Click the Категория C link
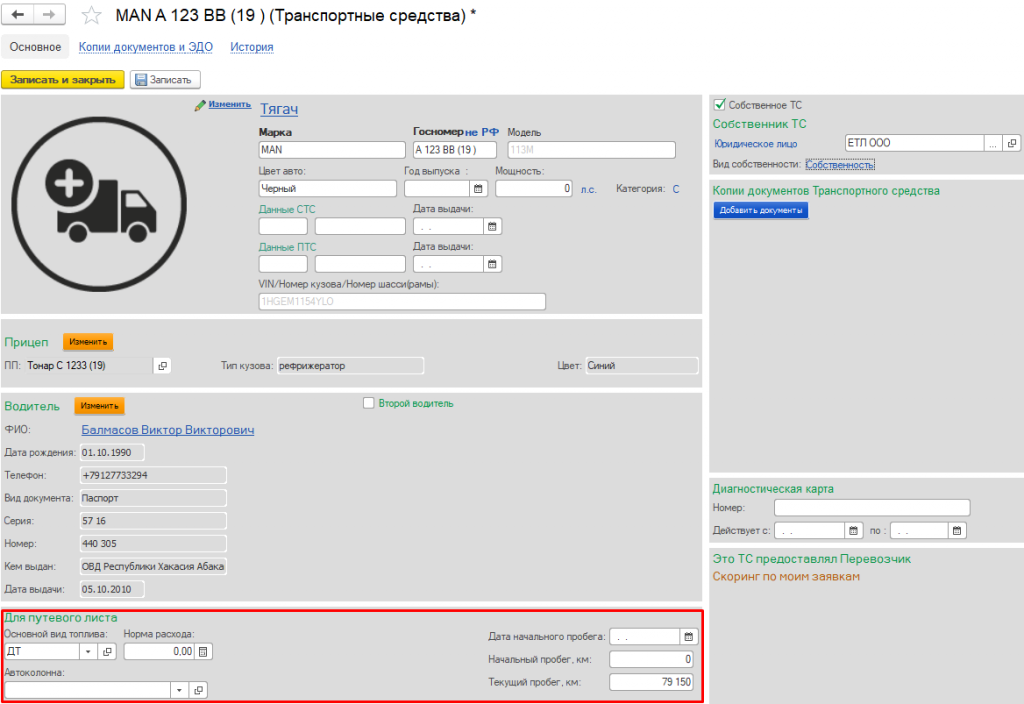This screenshot has height=704, width=1024. point(676,189)
